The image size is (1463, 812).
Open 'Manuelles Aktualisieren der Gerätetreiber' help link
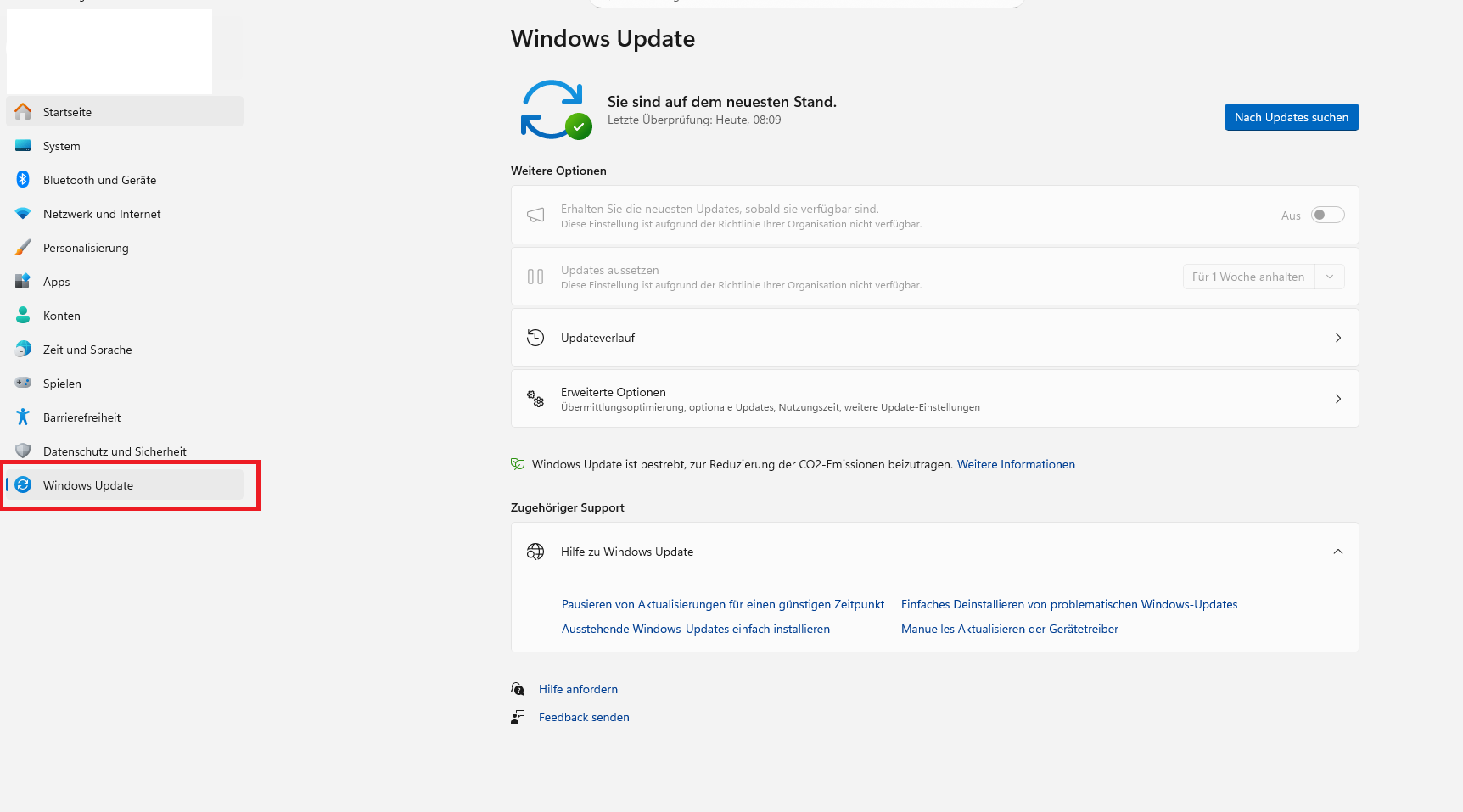[x=1009, y=629]
